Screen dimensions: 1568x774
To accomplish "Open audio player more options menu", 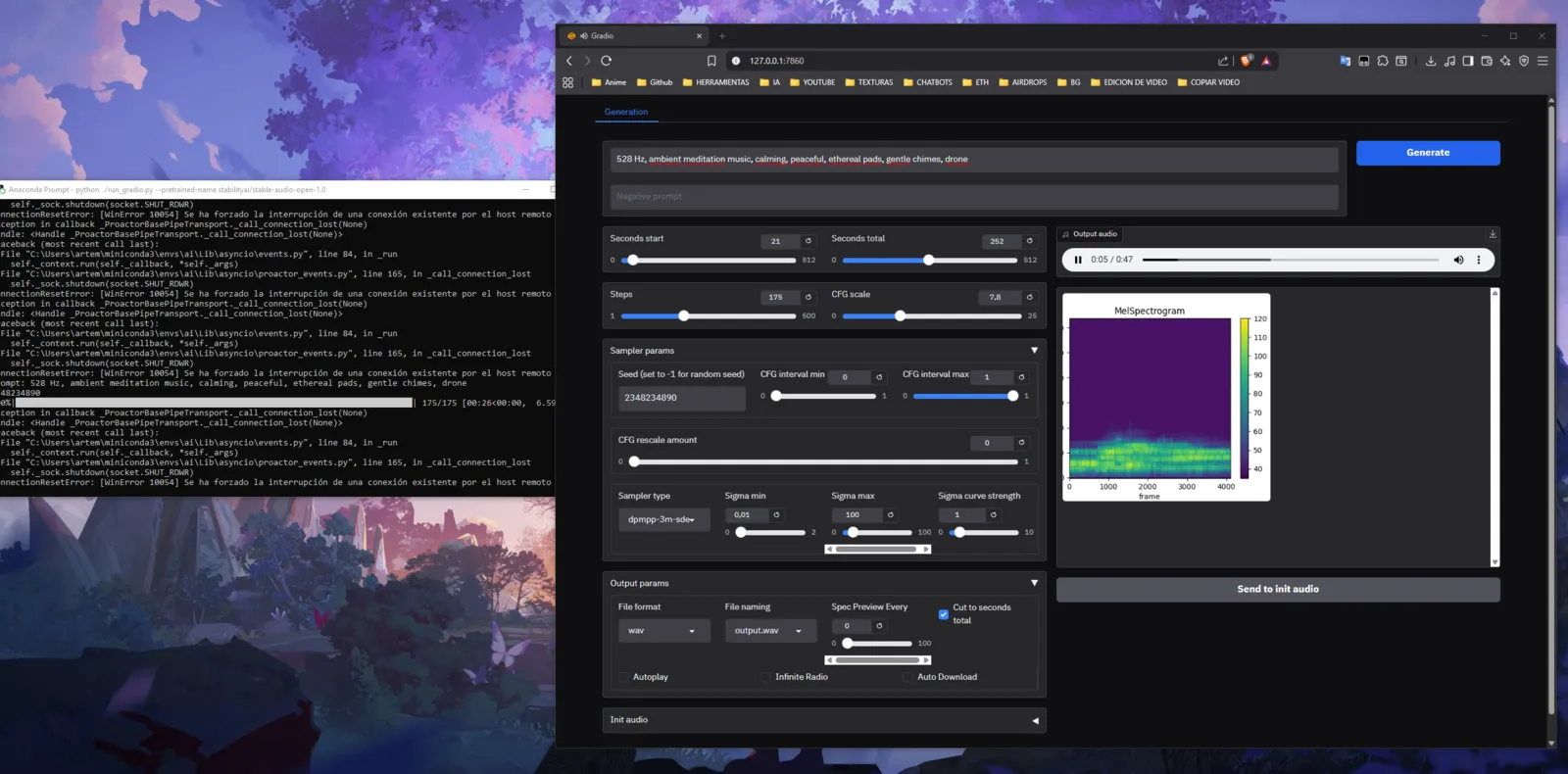I will tap(1479, 260).
